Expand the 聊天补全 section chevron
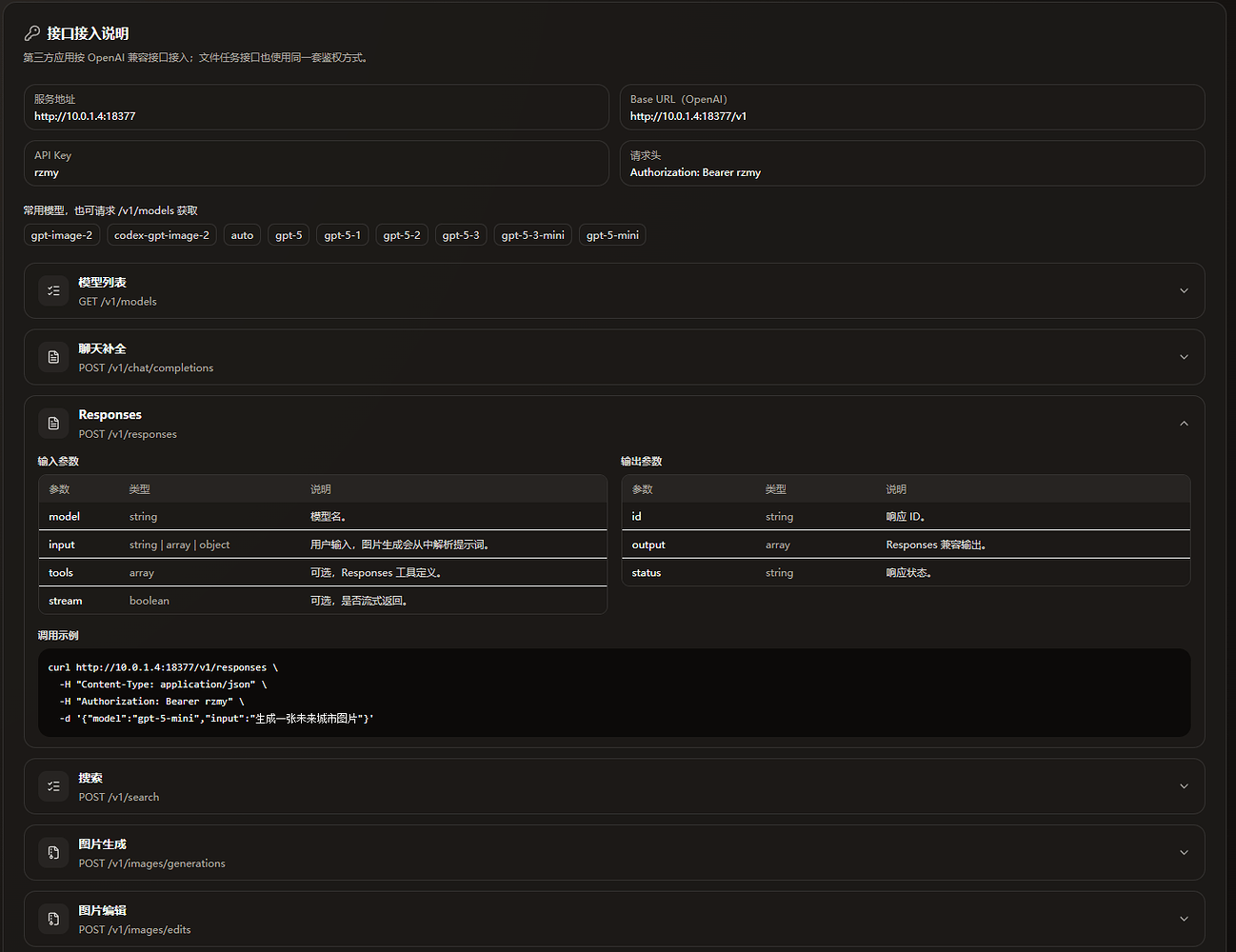The image size is (1236, 952). 1184,357
